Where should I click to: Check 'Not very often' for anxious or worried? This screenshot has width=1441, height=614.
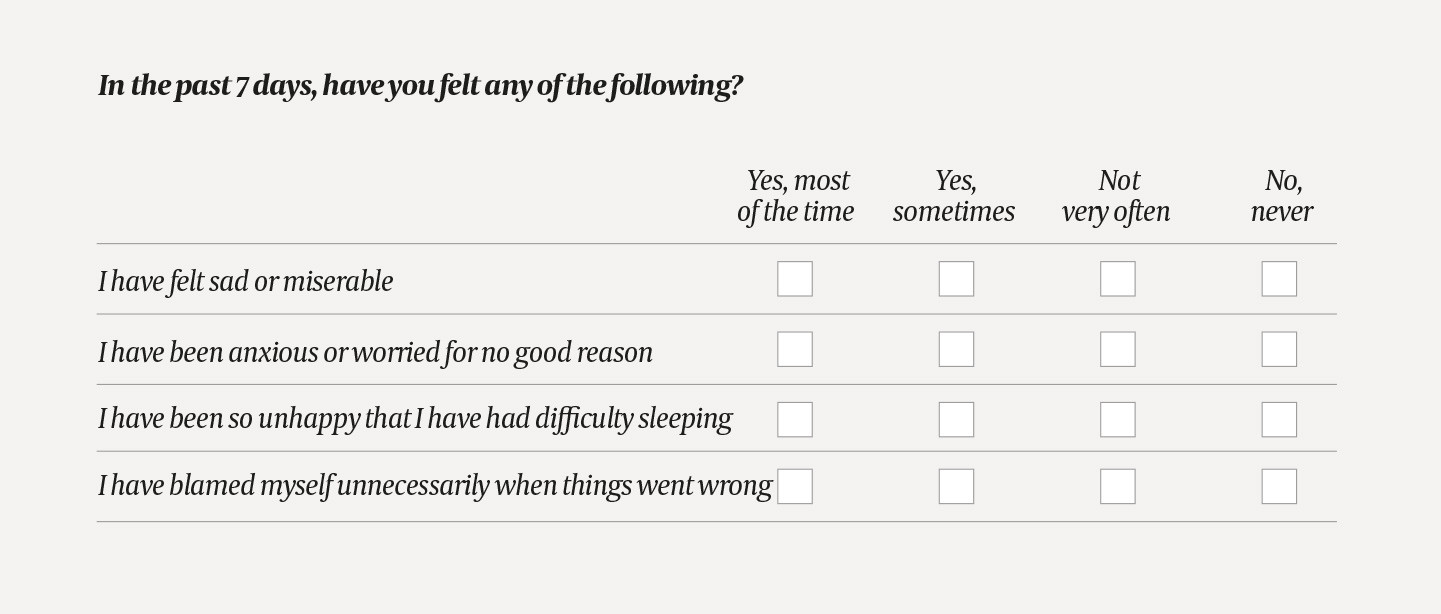click(1117, 349)
